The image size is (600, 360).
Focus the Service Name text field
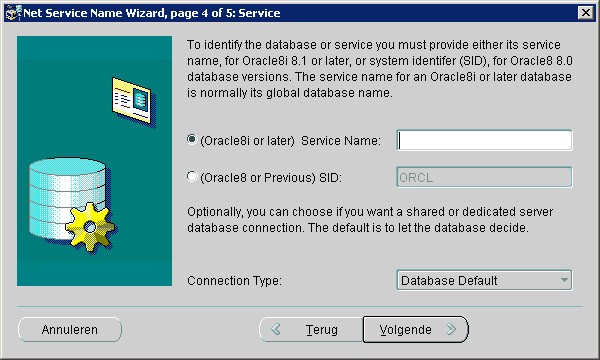point(484,140)
